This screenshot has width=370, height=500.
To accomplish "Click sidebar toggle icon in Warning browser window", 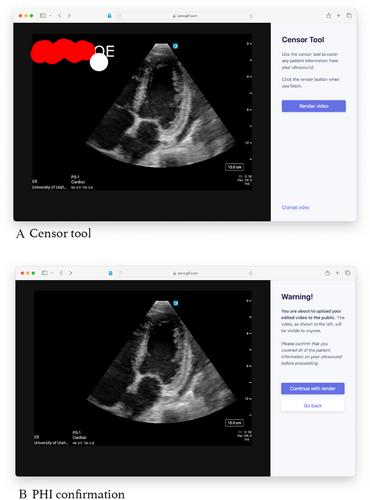I will (x=44, y=273).
